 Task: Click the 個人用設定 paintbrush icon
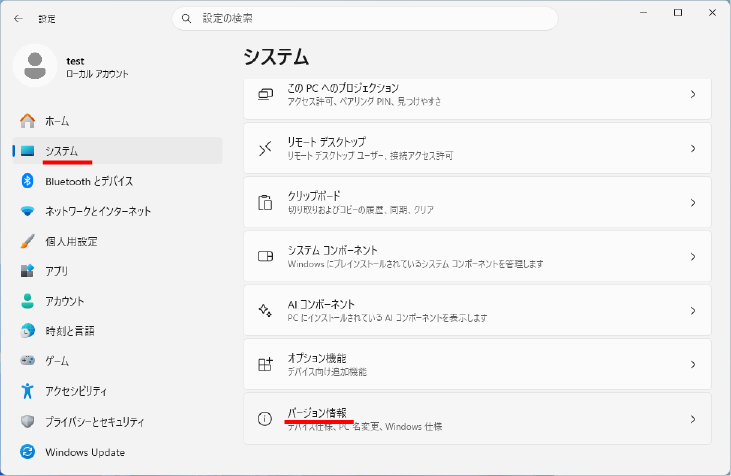28,241
